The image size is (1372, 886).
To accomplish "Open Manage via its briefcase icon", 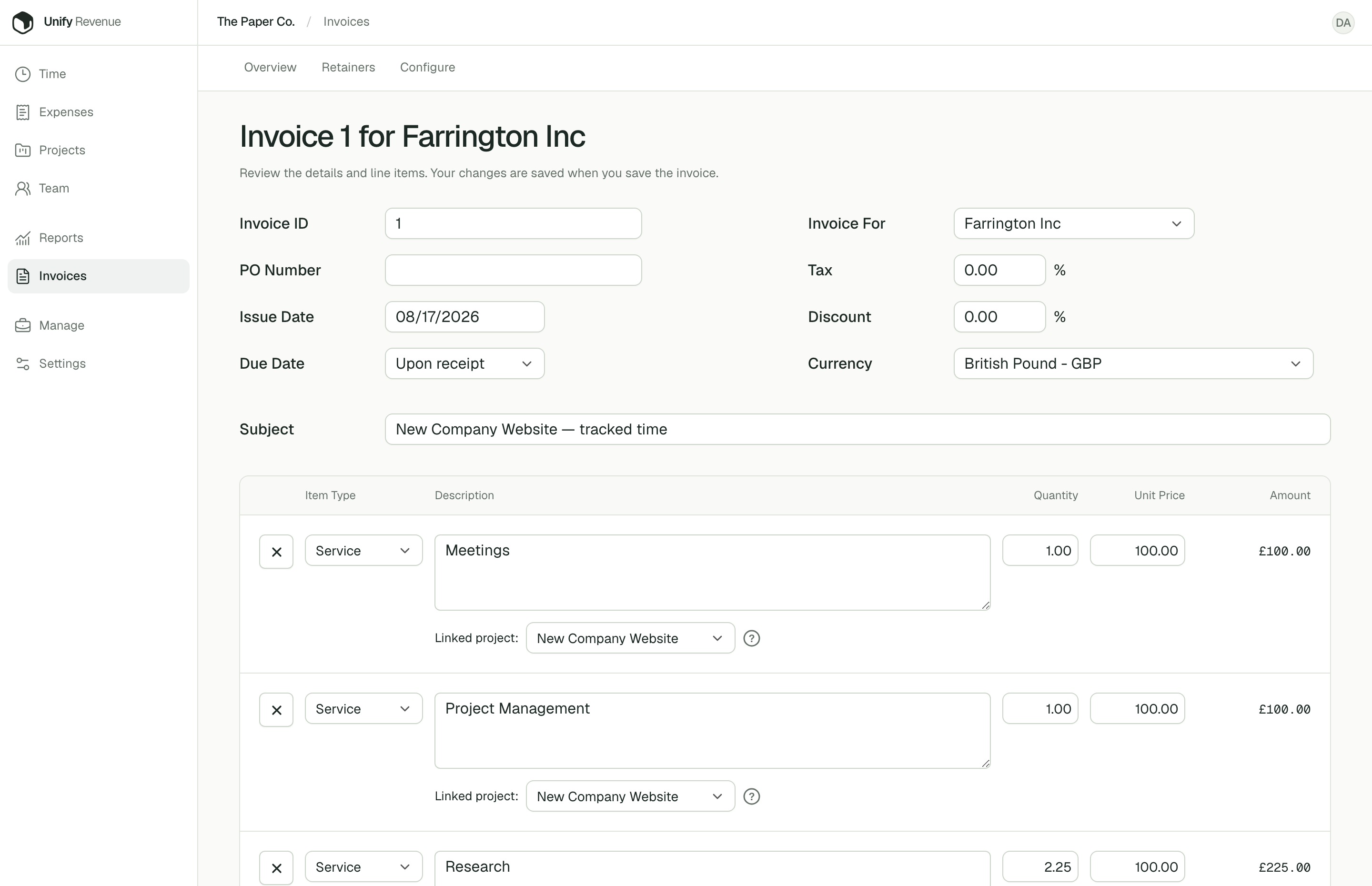I will pyautogui.click(x=22, y=326).
